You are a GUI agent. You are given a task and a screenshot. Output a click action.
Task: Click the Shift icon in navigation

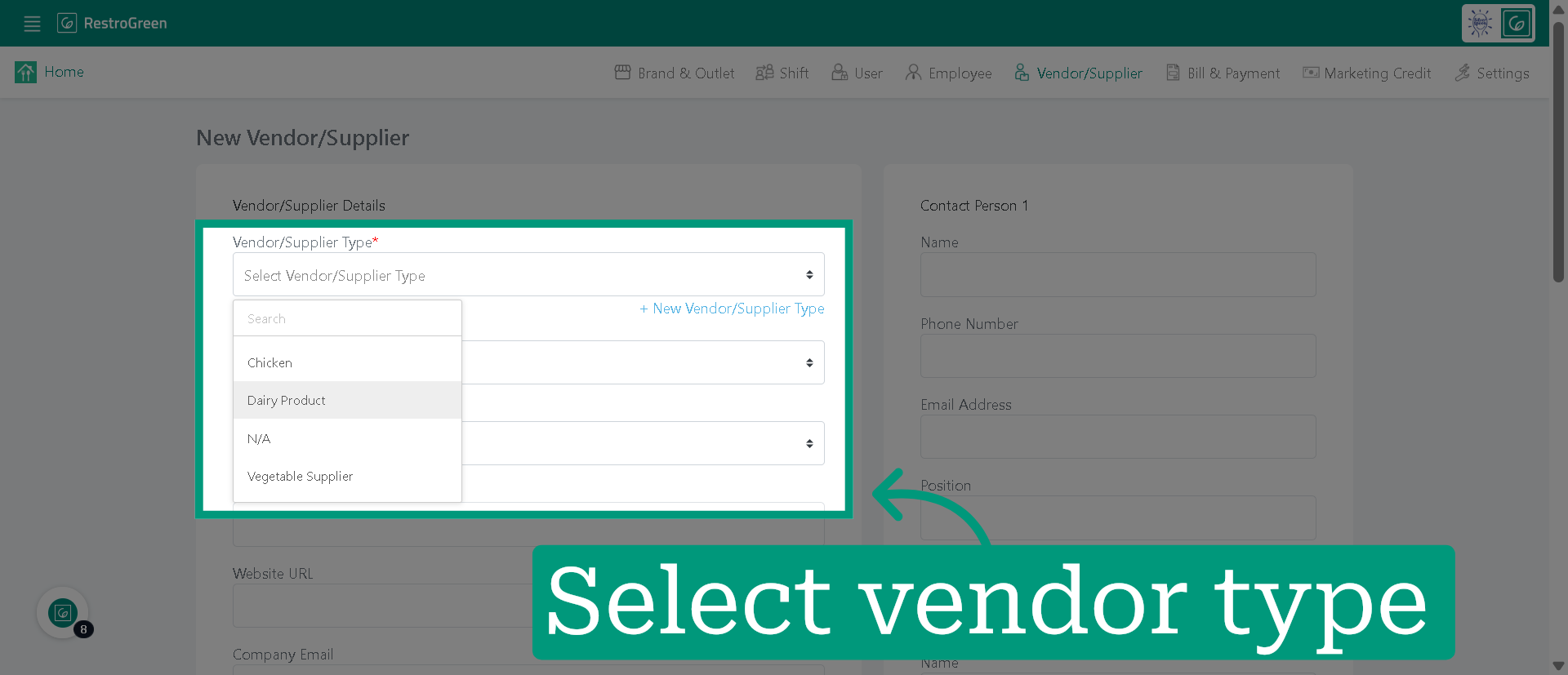pyautogui.click(x=764, y=73)
